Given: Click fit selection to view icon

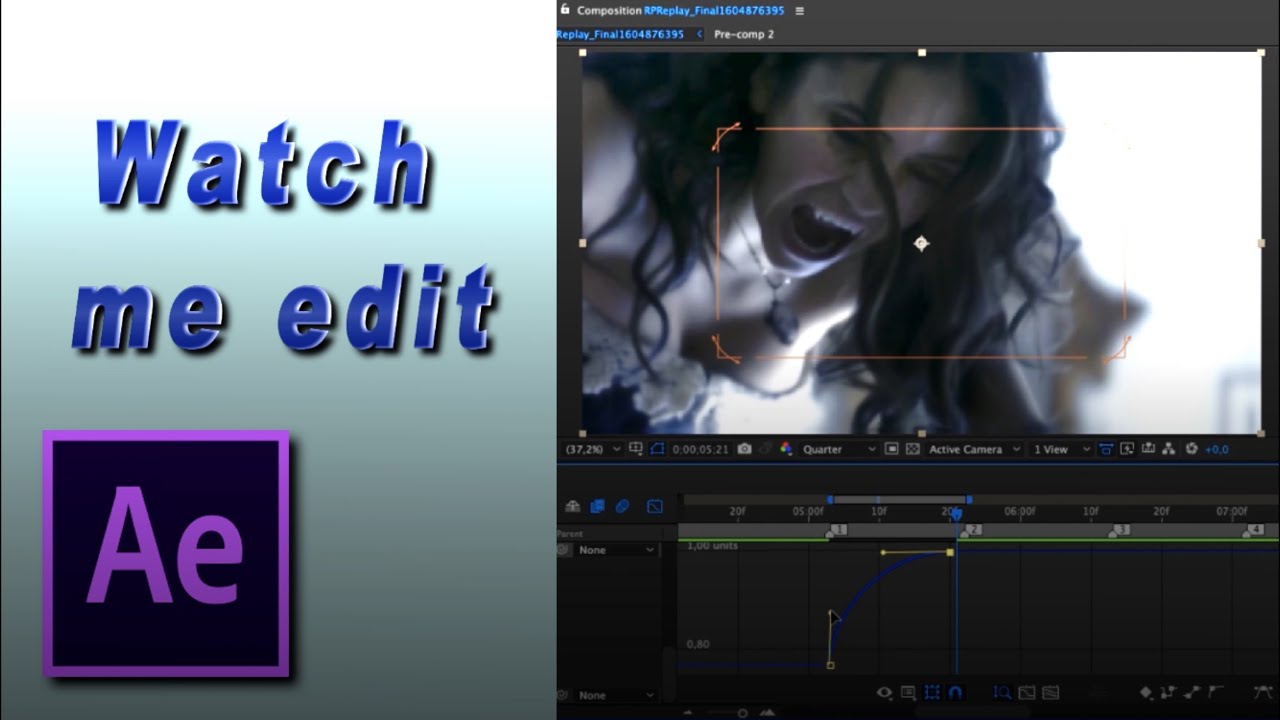Looking at the screenshot, I should [1027, 692].
